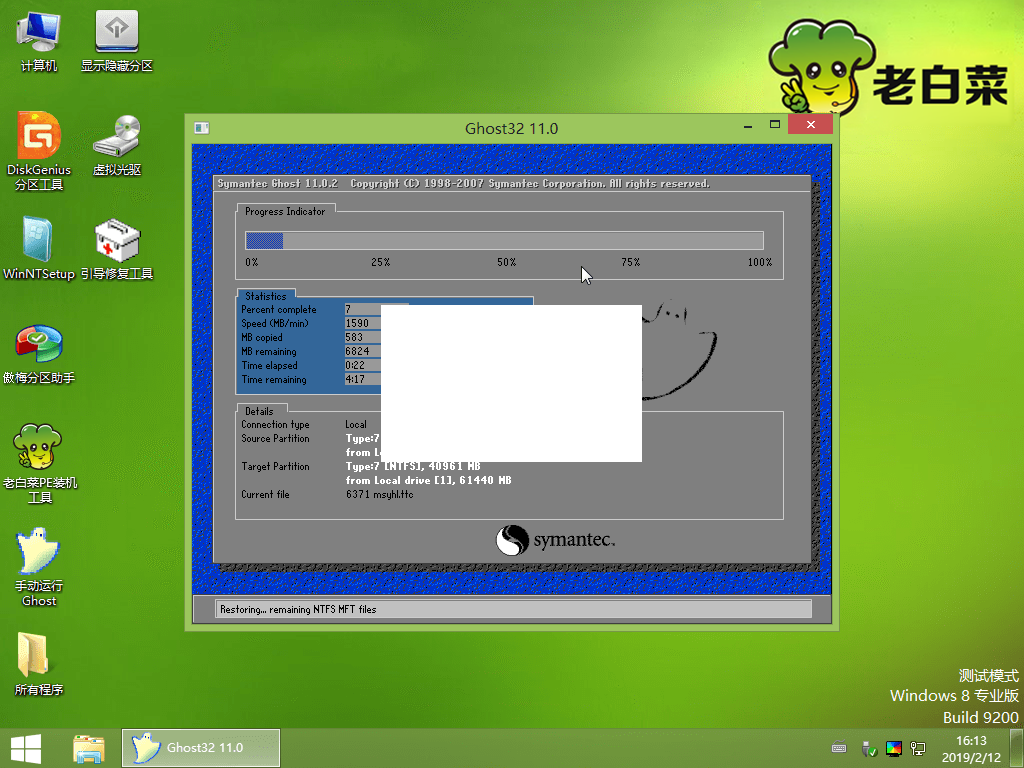The height and width of the screenshot is (768, 1024).
Task: Launch 傲梅分区助手 desktop icon
Action: click(x=39, y=353)
